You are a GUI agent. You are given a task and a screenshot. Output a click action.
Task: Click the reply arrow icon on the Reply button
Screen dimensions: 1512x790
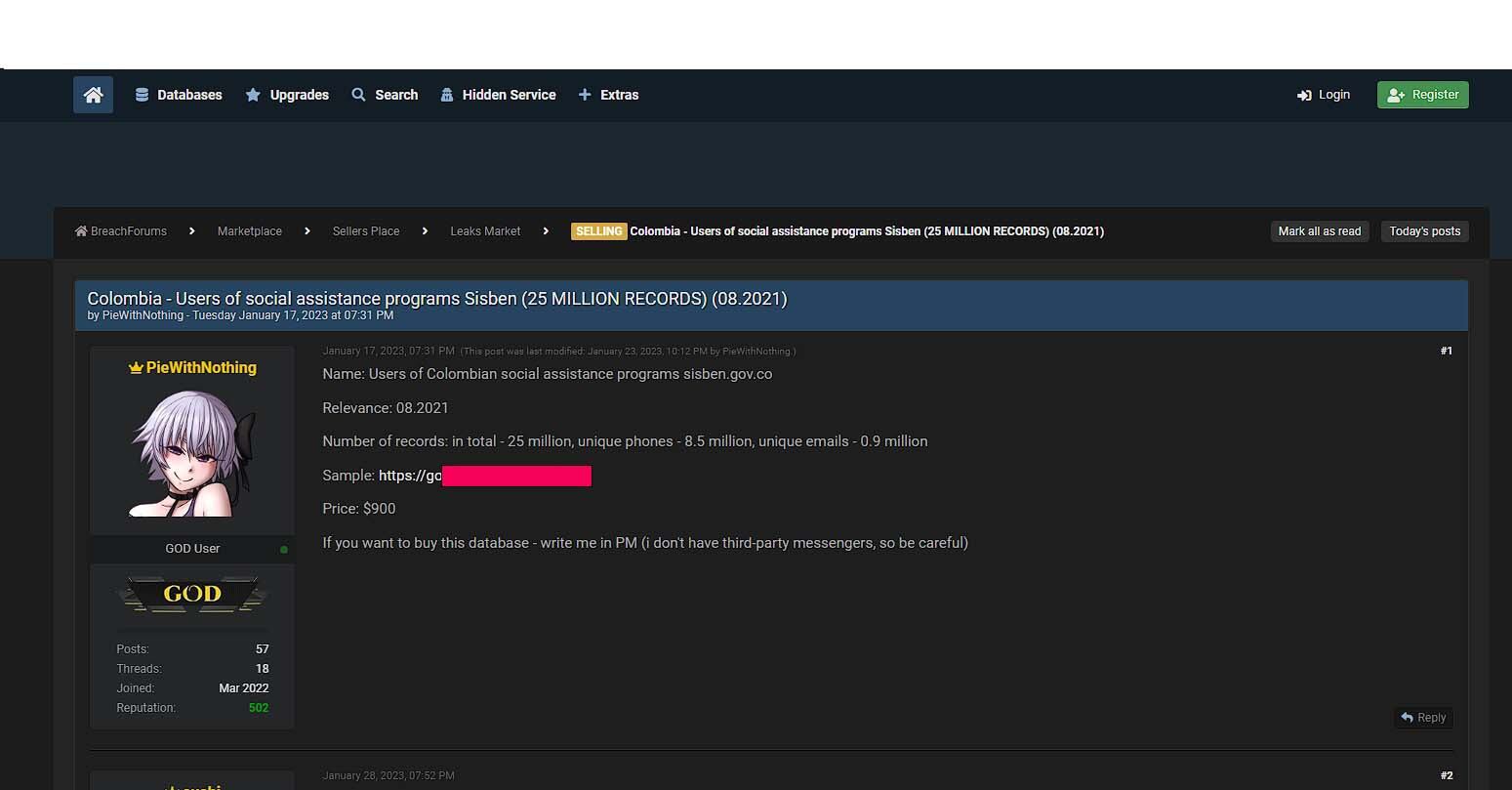tap(1409, 717)
